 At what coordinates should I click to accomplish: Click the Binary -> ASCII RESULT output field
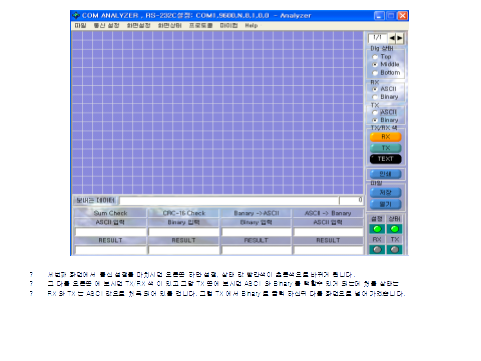click(x=256, y=250)
